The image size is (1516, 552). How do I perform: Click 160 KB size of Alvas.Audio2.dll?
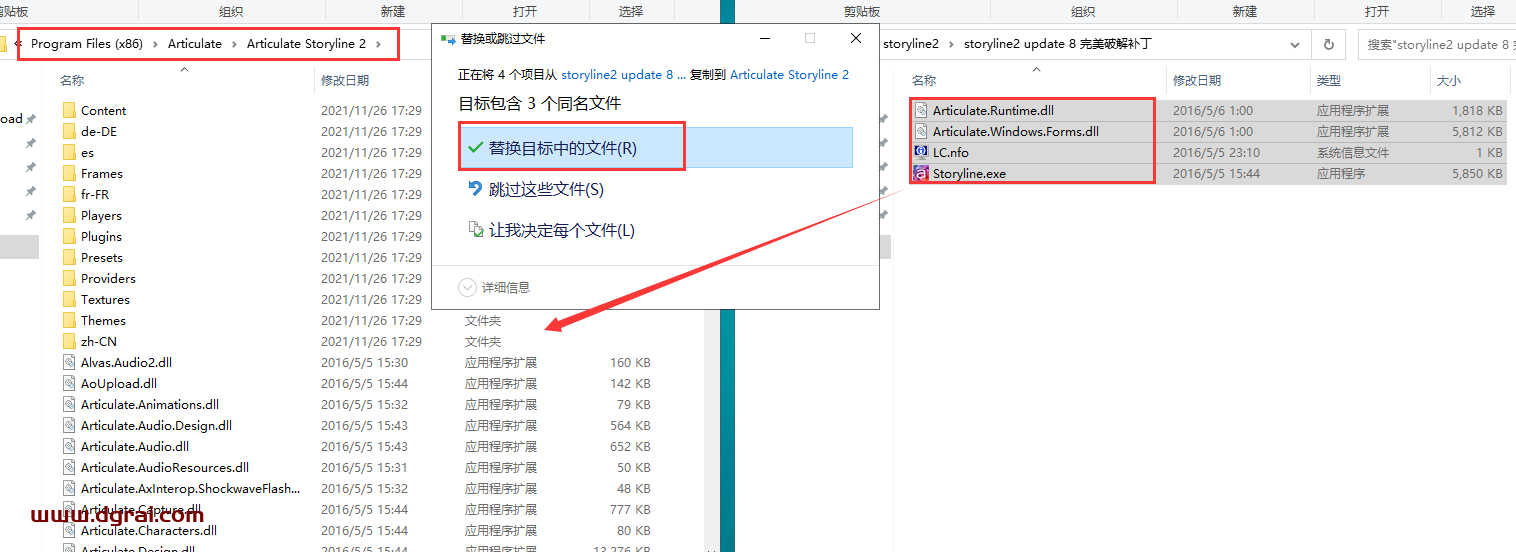(630, 362)
